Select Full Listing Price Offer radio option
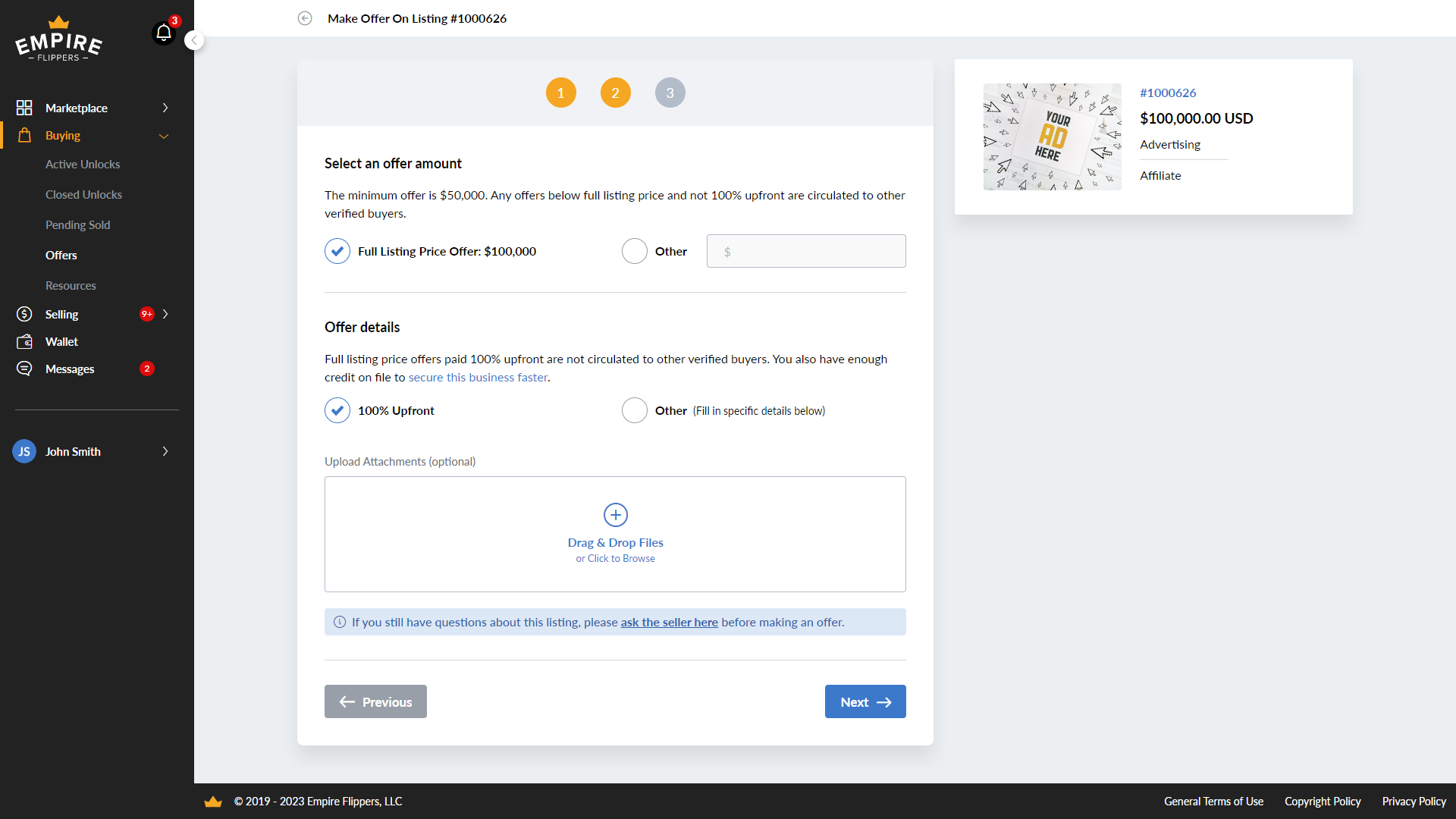1456x819 pixels. [337, 251]
